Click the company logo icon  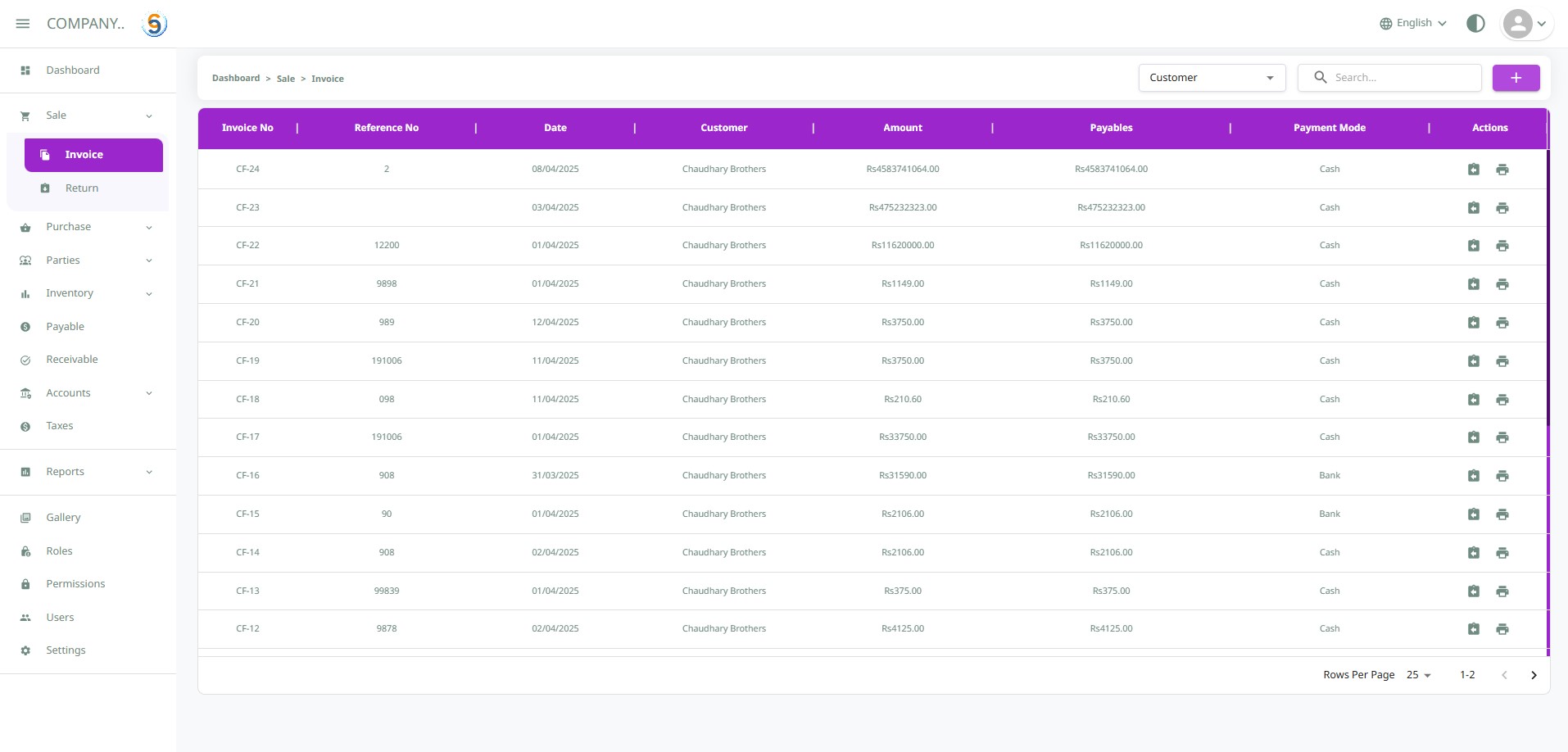click(x=154, y=25)
